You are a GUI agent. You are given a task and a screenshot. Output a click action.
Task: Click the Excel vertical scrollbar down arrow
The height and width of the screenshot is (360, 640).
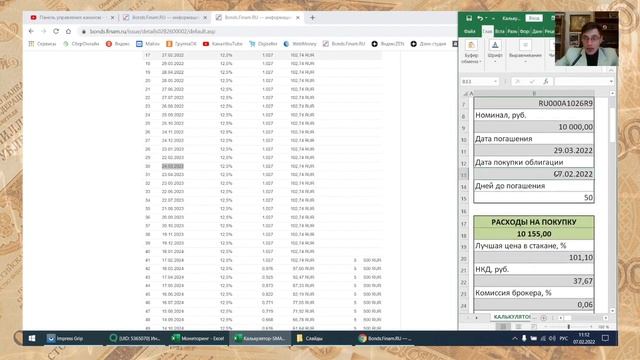pyautogui.click(x=612, y=311)
